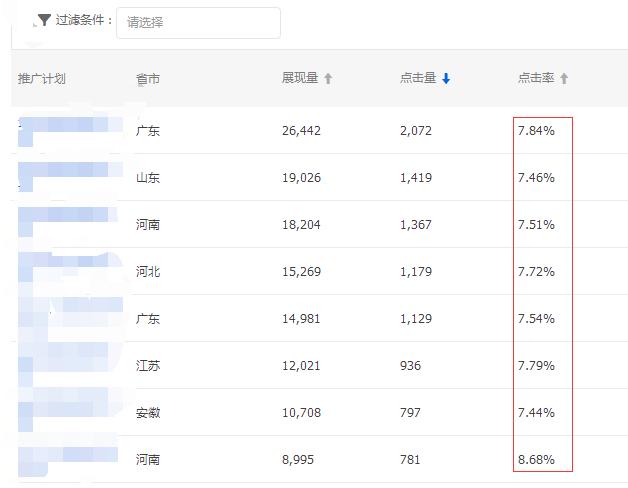Image resolution: width=628 pixels, height=488 pixels.
Task: Click the filter funnel icon
Action: tap(44, 21)
